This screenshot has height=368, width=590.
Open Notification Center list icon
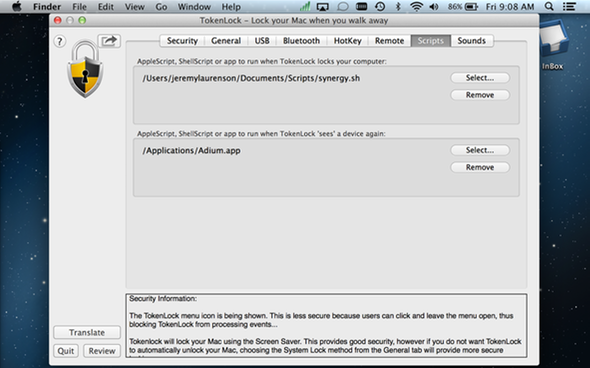click(569, 6)
